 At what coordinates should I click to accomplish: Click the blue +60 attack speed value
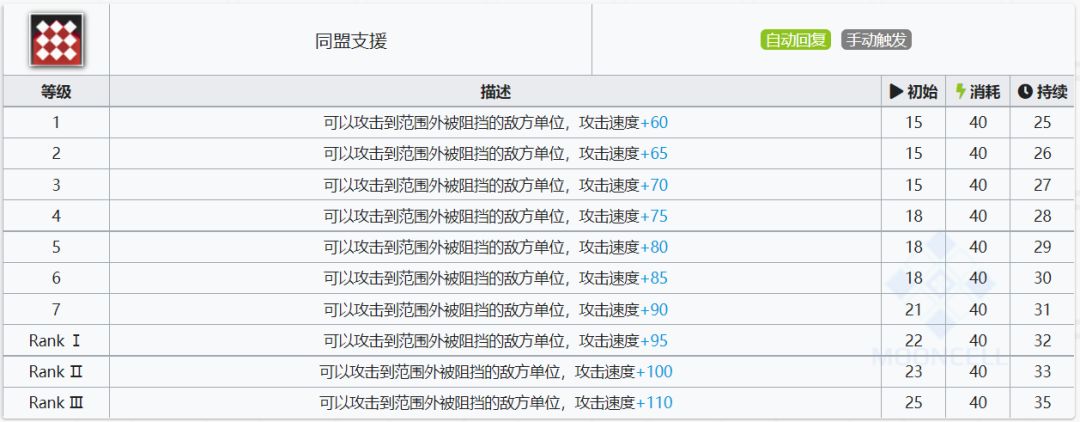pyautogui.click(x=654, y=123)
